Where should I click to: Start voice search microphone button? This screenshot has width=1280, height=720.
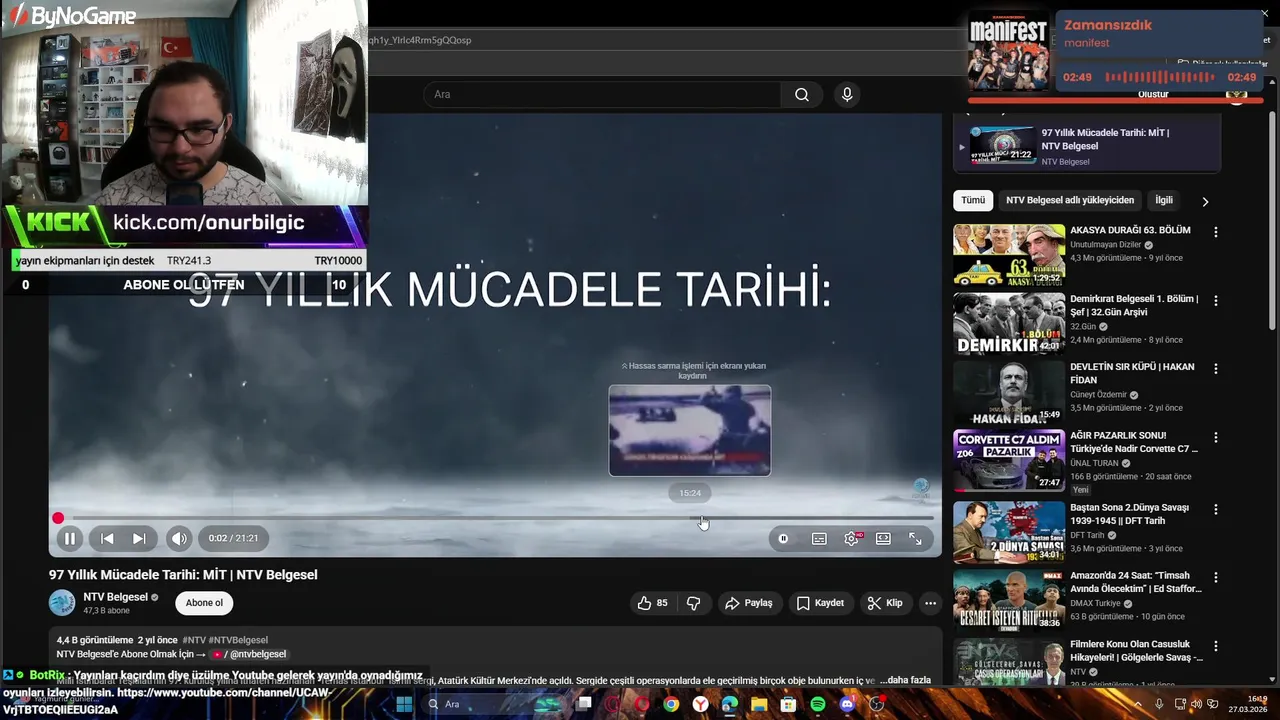(847, 94)
